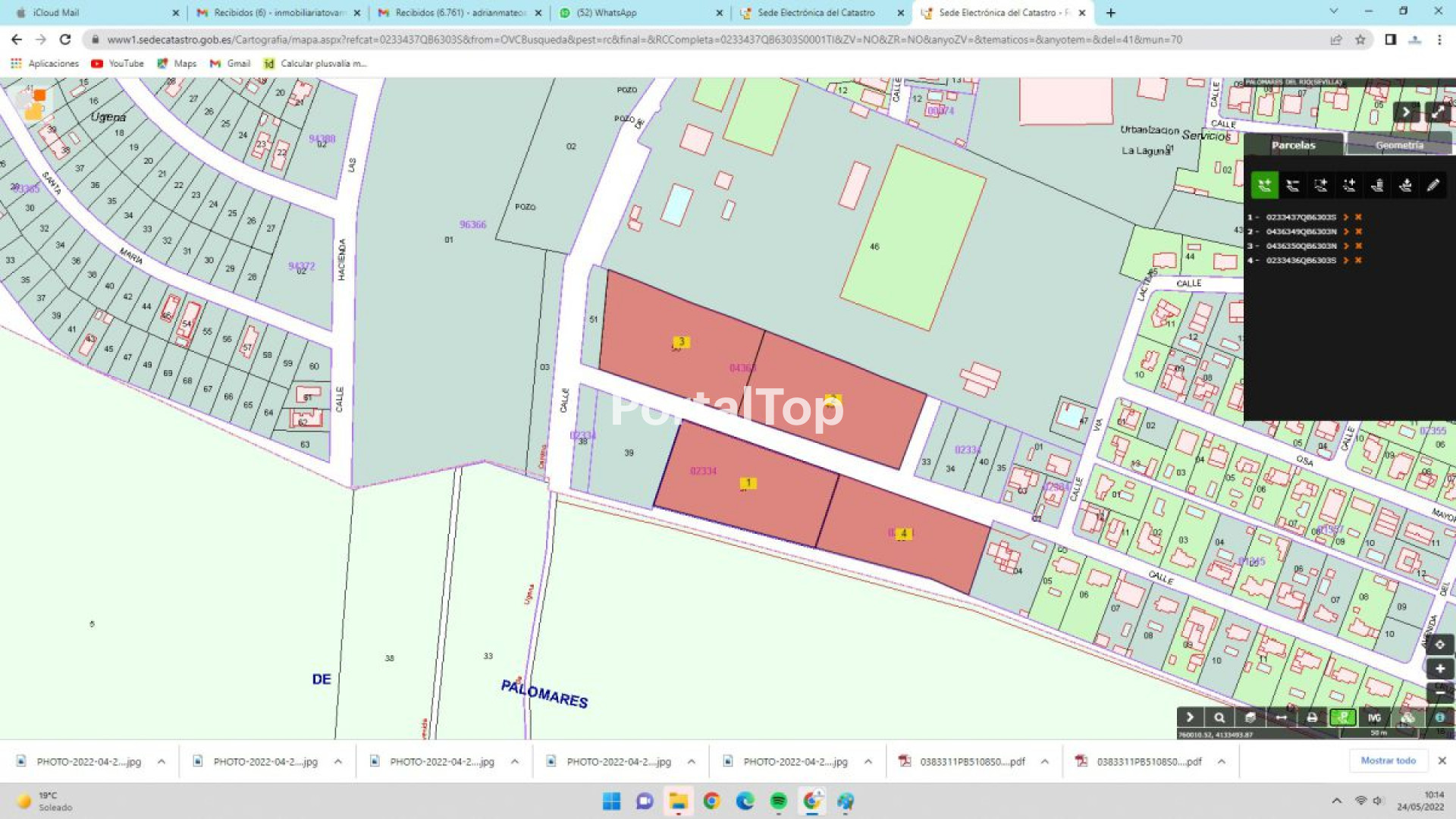Select the distance measurement tool
1456x819 pixels.
pos(1281,717)
